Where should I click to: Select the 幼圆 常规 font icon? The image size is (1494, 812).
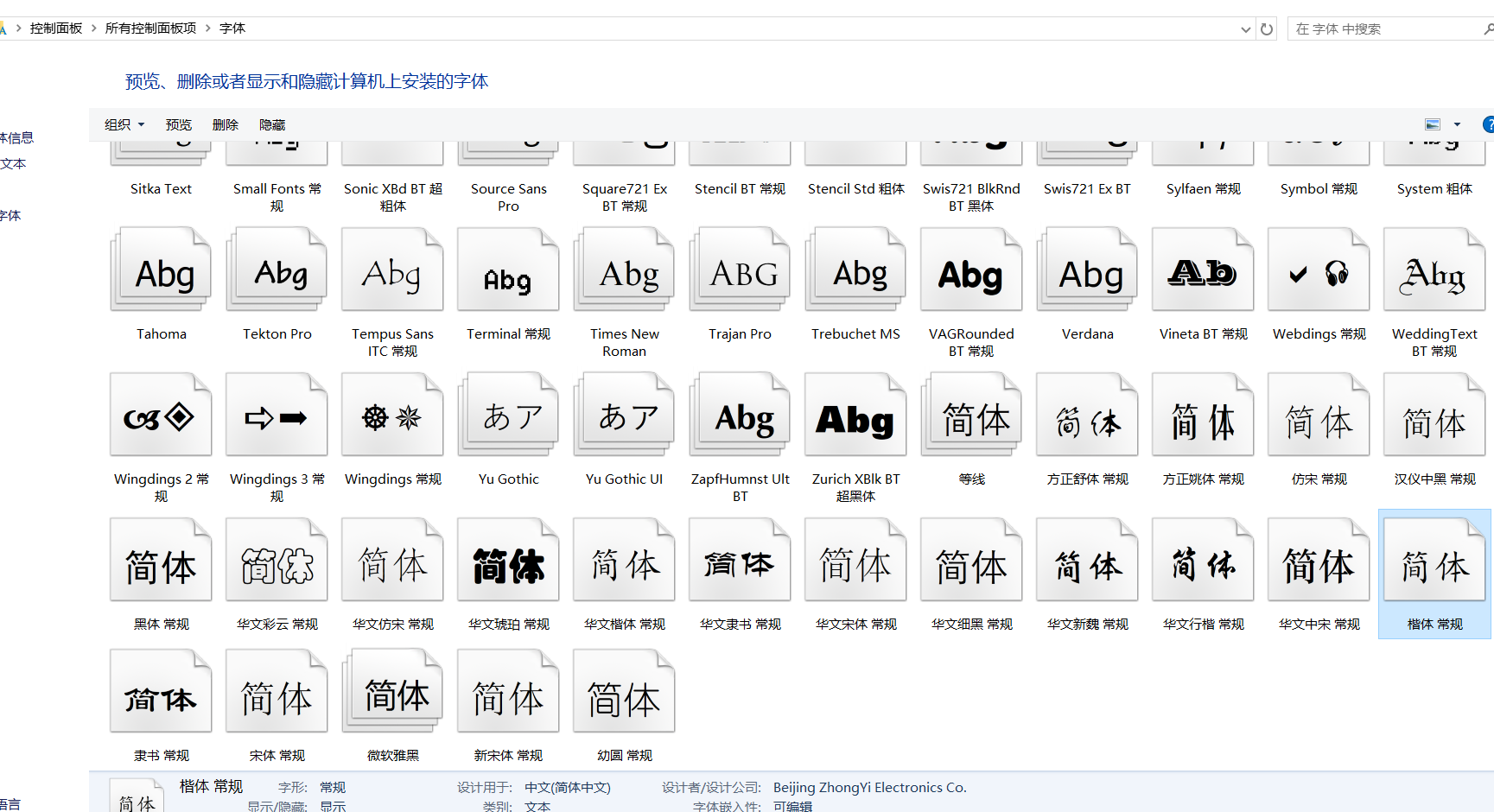click(x=624, y=691)
